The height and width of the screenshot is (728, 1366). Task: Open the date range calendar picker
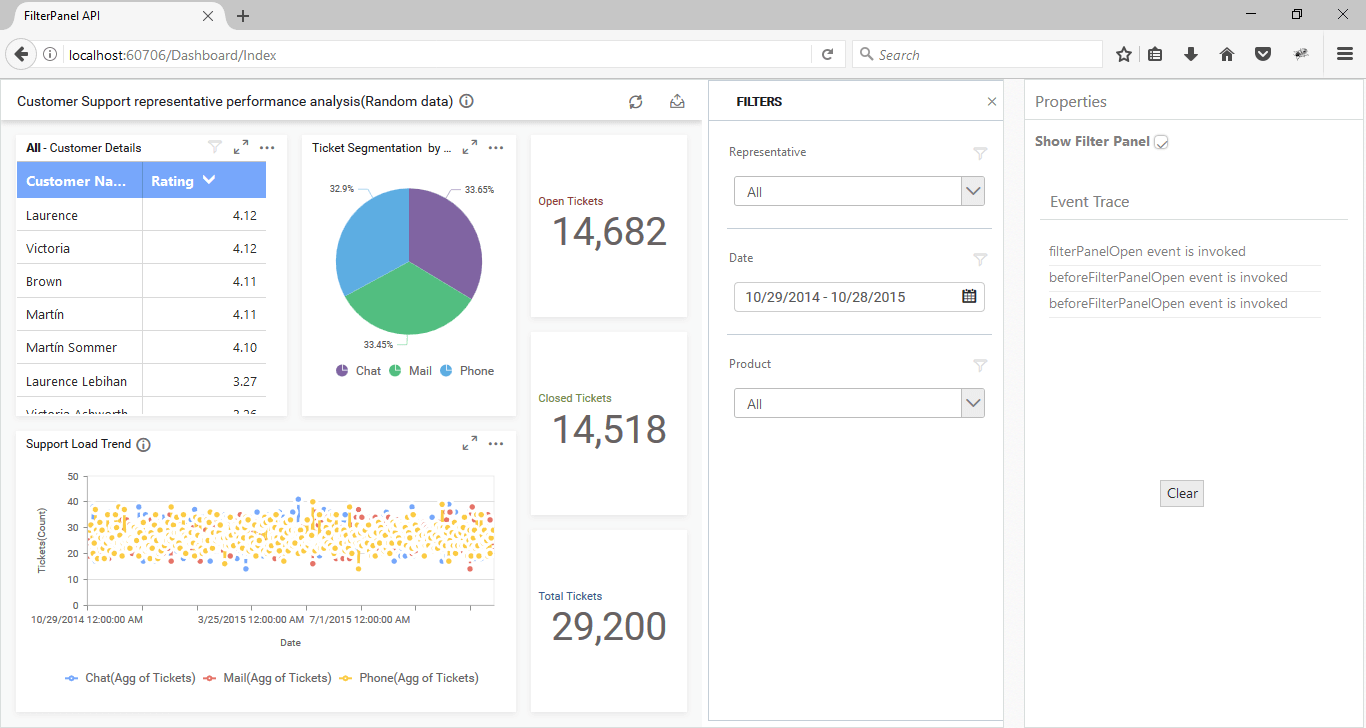(x=969, y=296)
